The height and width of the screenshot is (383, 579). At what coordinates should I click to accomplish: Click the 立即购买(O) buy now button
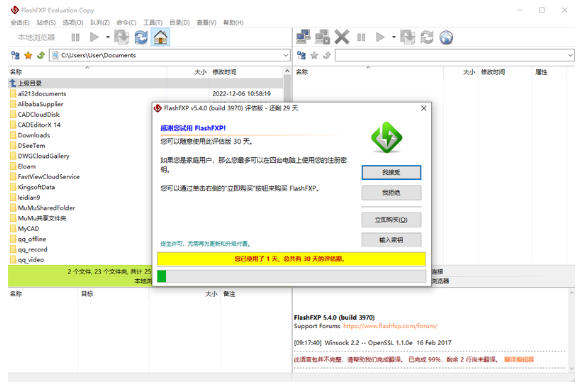[391, 220]
